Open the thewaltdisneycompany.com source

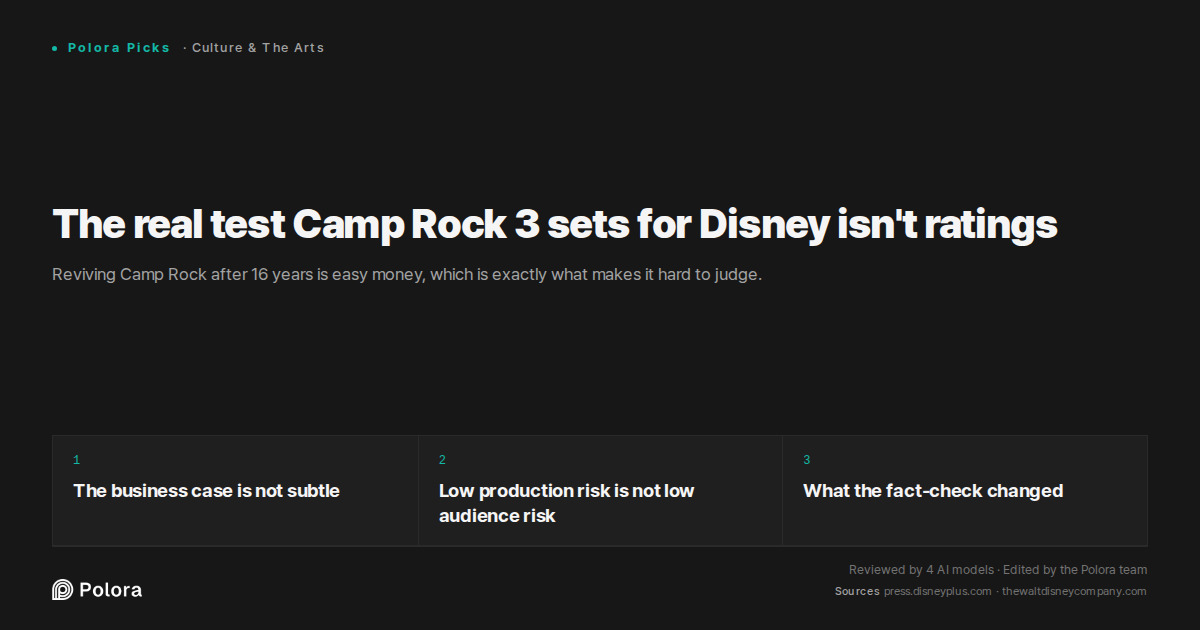1074,592
